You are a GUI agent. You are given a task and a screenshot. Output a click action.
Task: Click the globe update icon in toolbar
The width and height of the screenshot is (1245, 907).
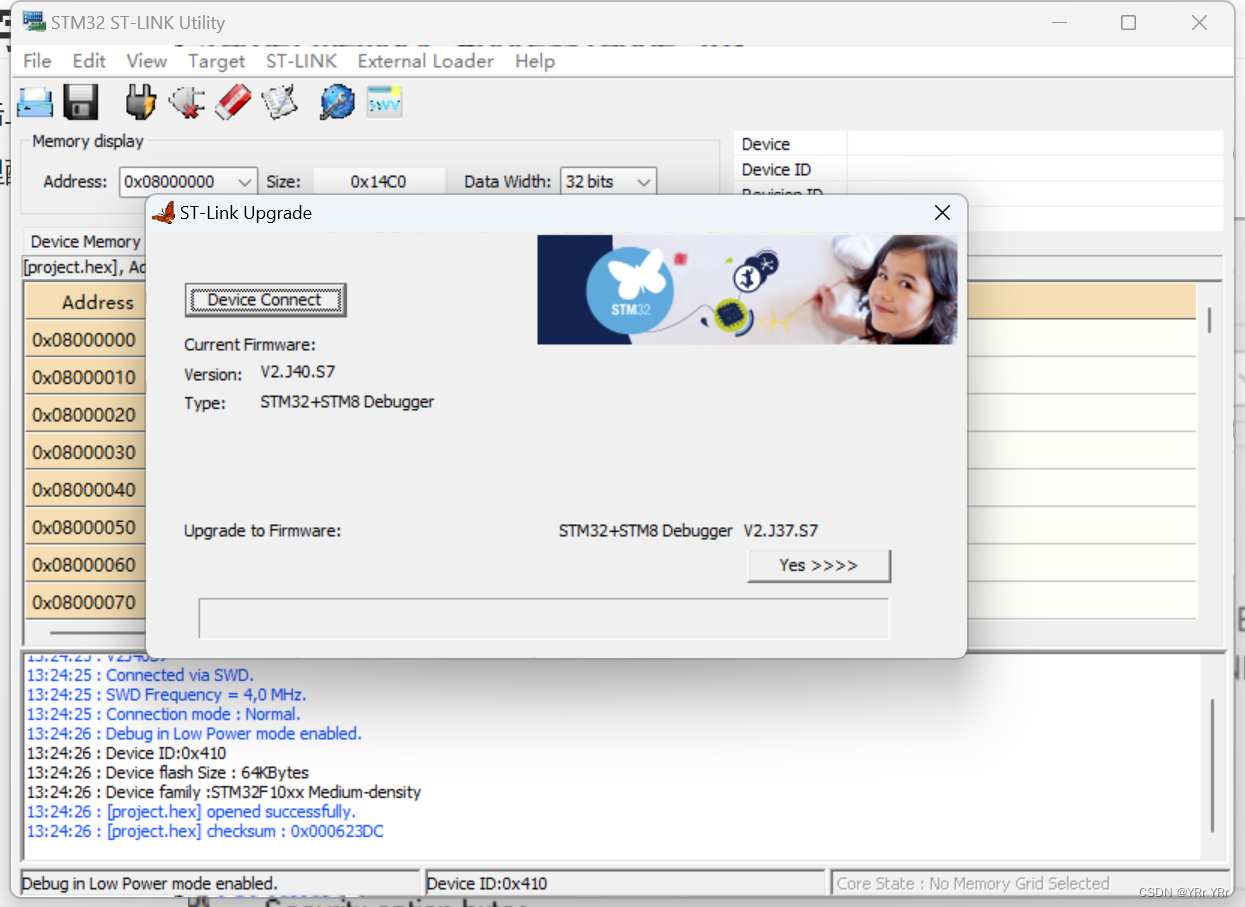tap(337, 102)
